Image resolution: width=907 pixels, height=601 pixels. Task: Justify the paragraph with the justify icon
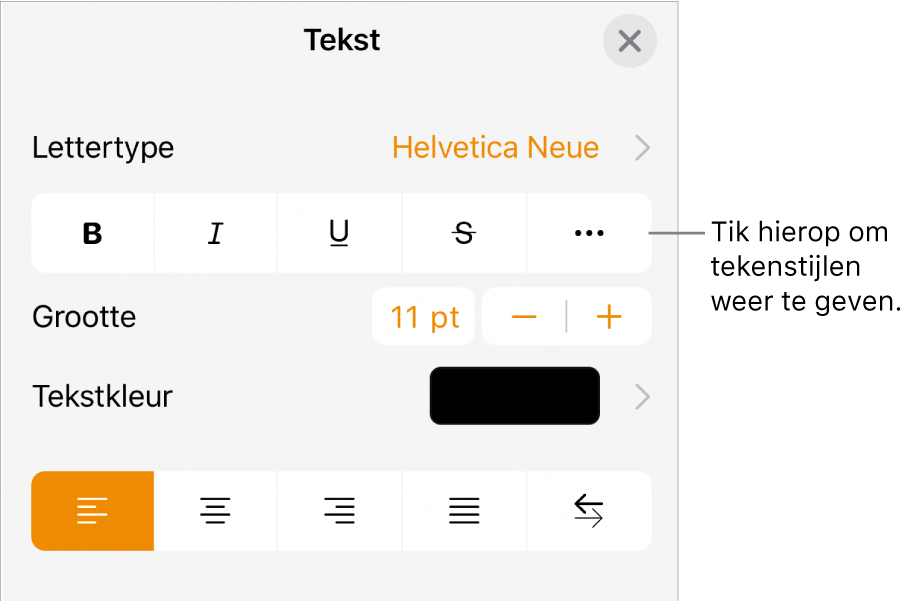coord(463,511)
